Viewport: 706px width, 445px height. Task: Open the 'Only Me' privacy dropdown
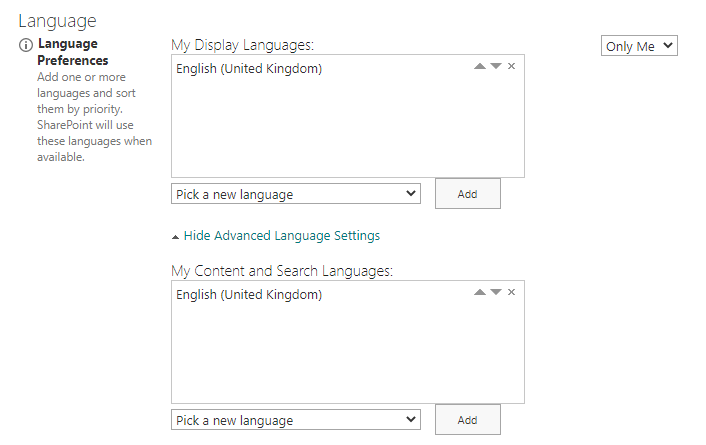coord(639,46)
